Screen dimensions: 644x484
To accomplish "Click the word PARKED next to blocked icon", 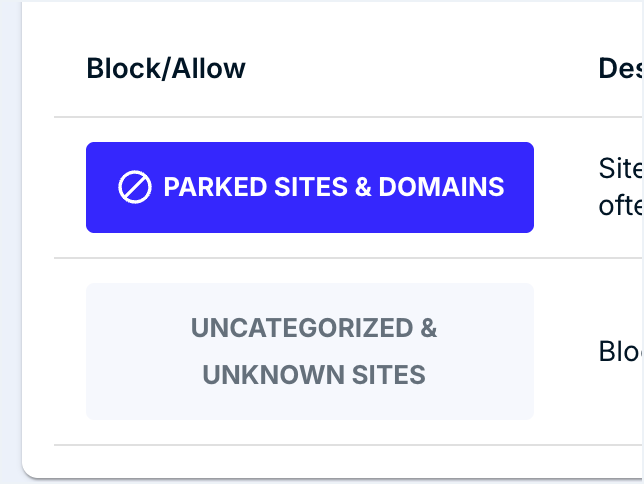I will (x=215, y=187).
